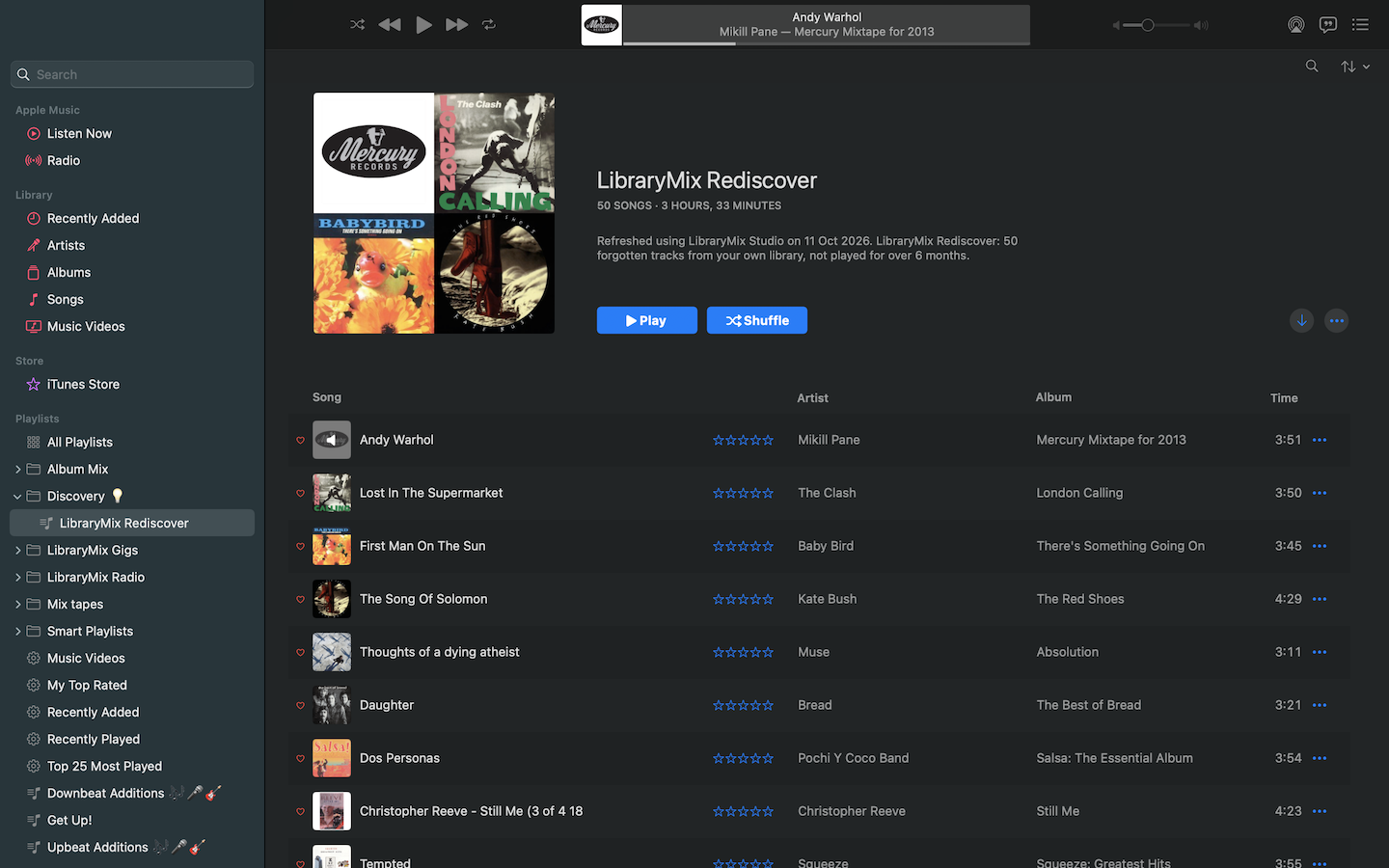Collapse the Discovery folder

coord(17,497)
